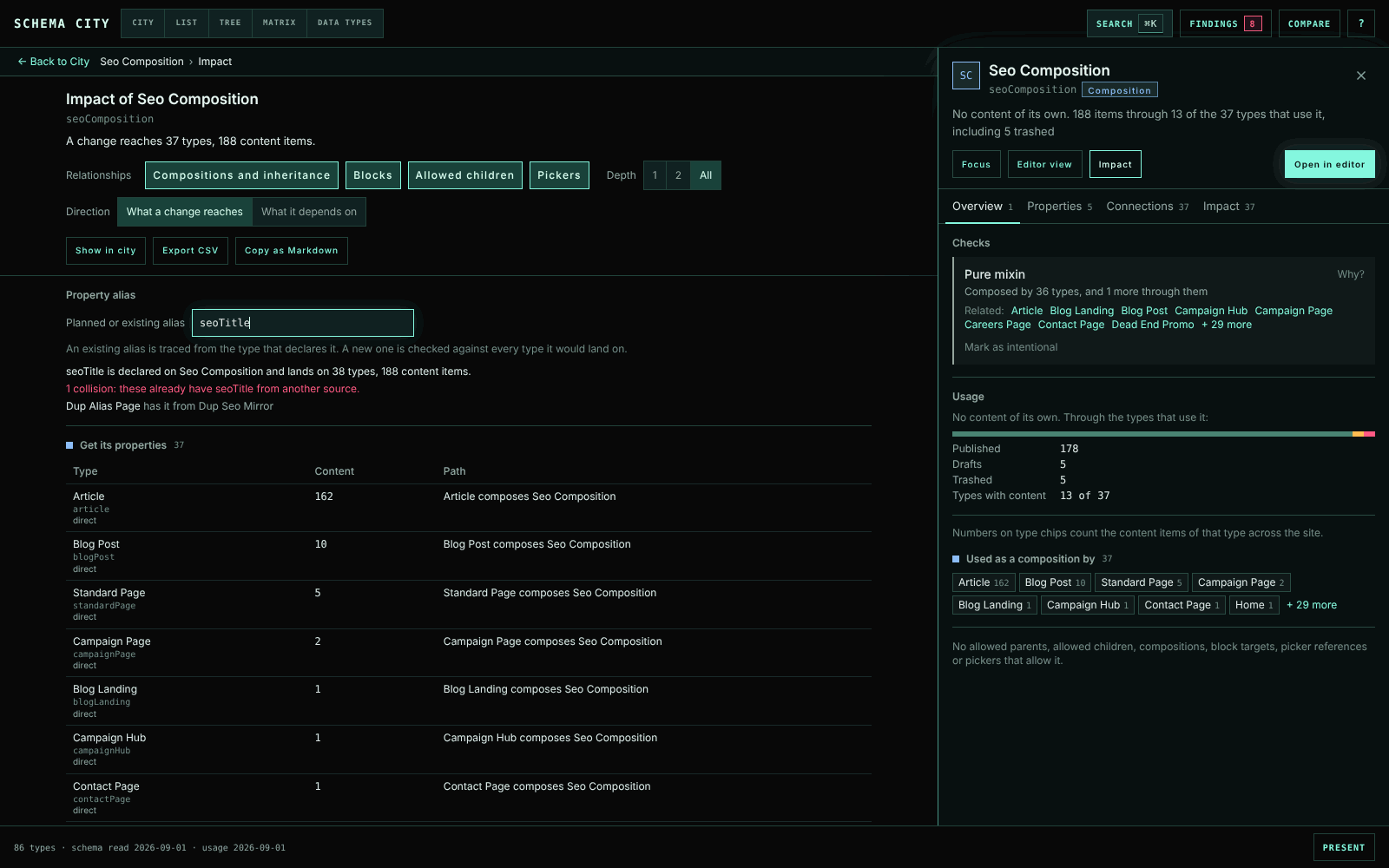Open the help question mark button
Viewport: 1389px width, 868px height.
(1361, 23)
